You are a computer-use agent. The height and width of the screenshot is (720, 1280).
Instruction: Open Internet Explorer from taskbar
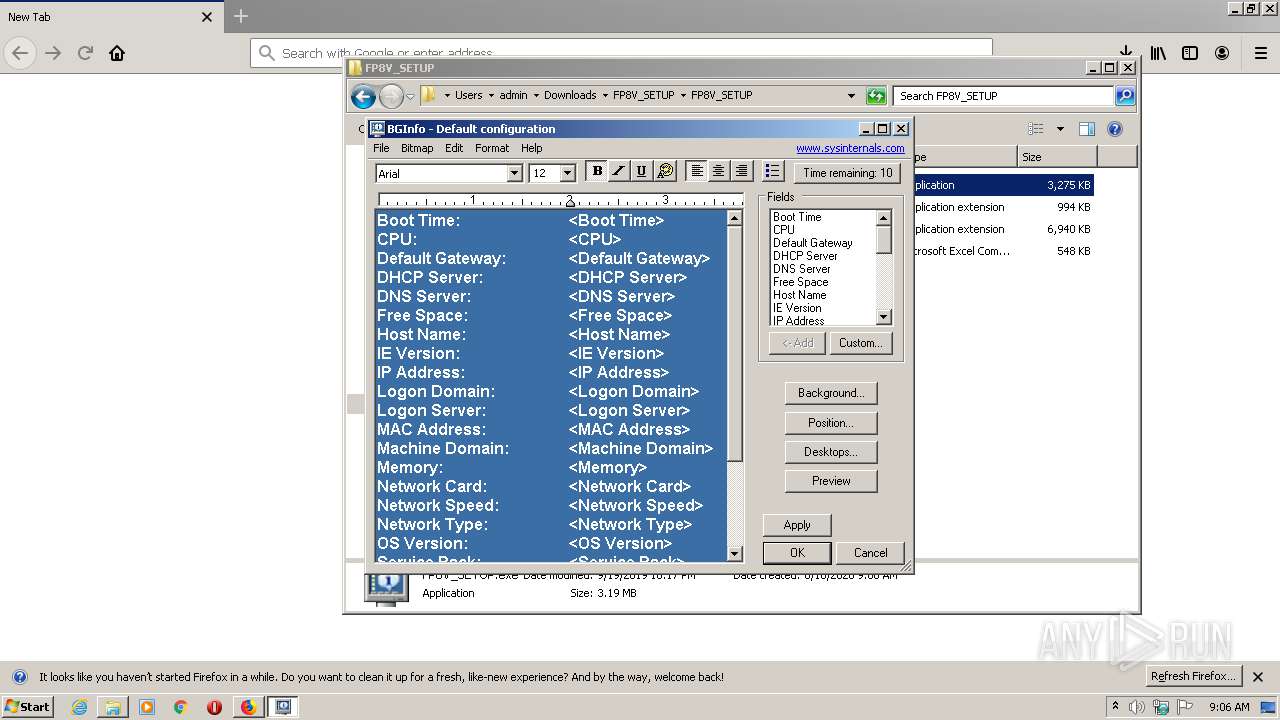(x=79, y=707)
